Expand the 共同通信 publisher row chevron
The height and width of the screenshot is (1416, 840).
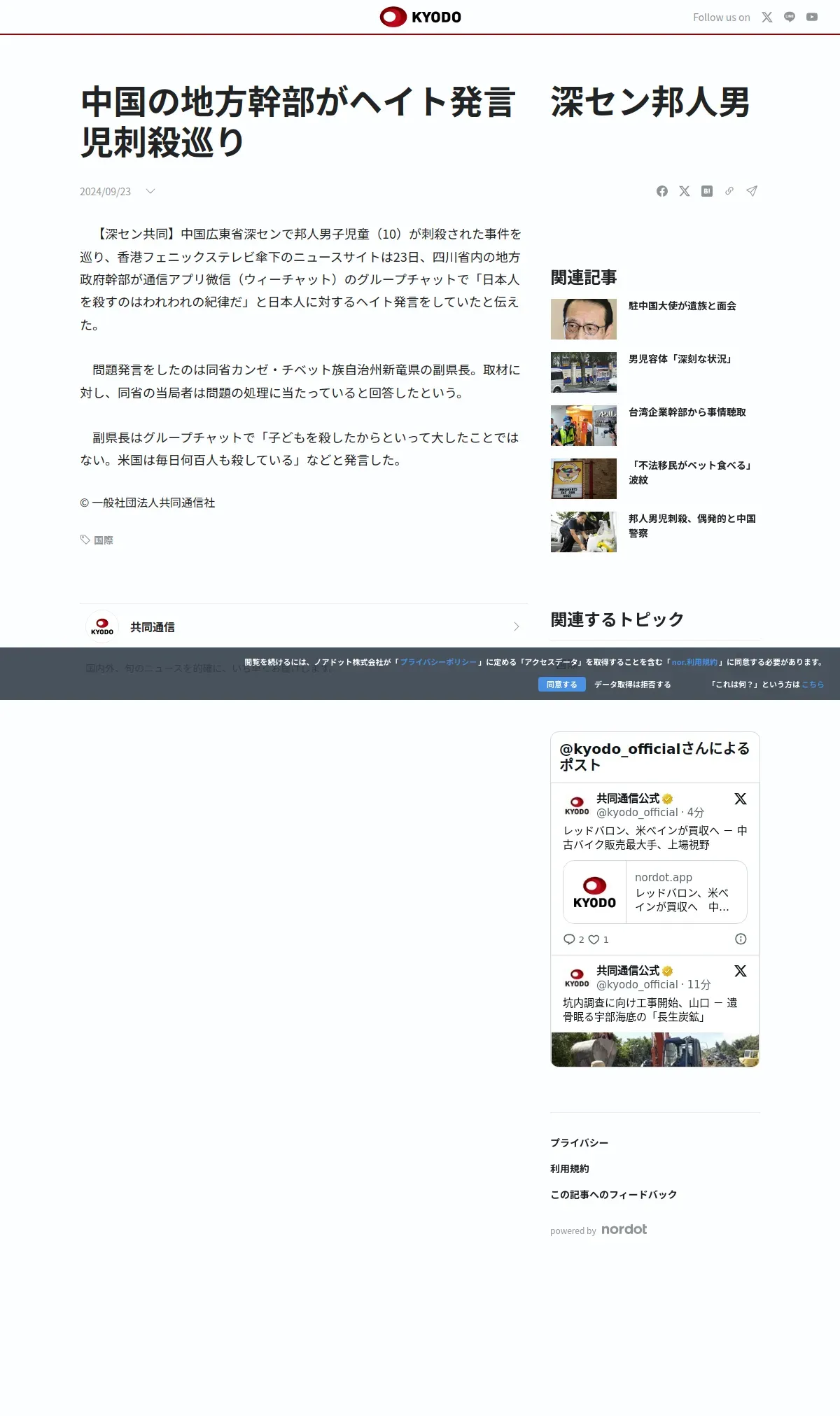click(517, 626)
